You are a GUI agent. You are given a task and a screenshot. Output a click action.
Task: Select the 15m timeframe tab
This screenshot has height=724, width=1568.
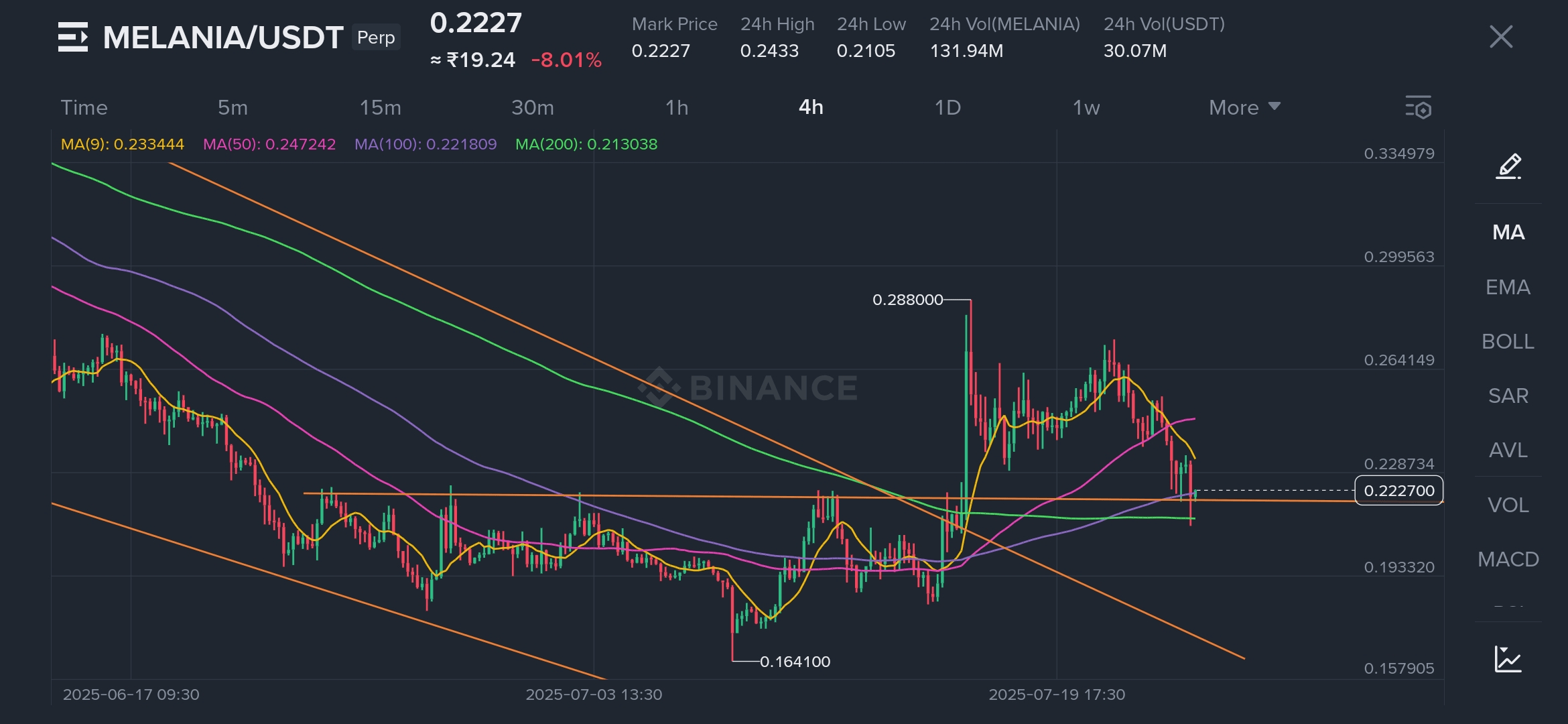pos(380,107)
